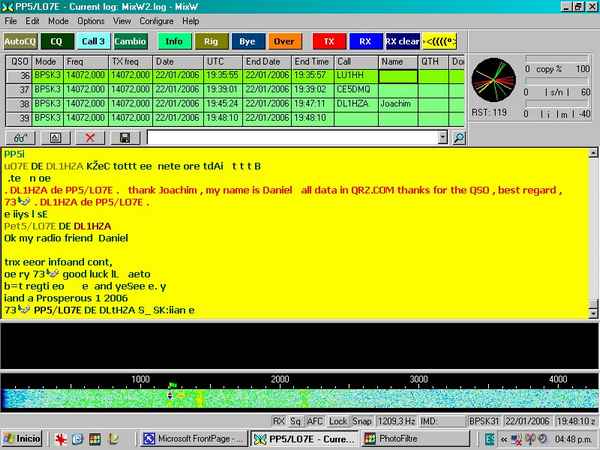
Task: Click the Bye macro button
Action: pyautogui.click(x=248, y=41)
